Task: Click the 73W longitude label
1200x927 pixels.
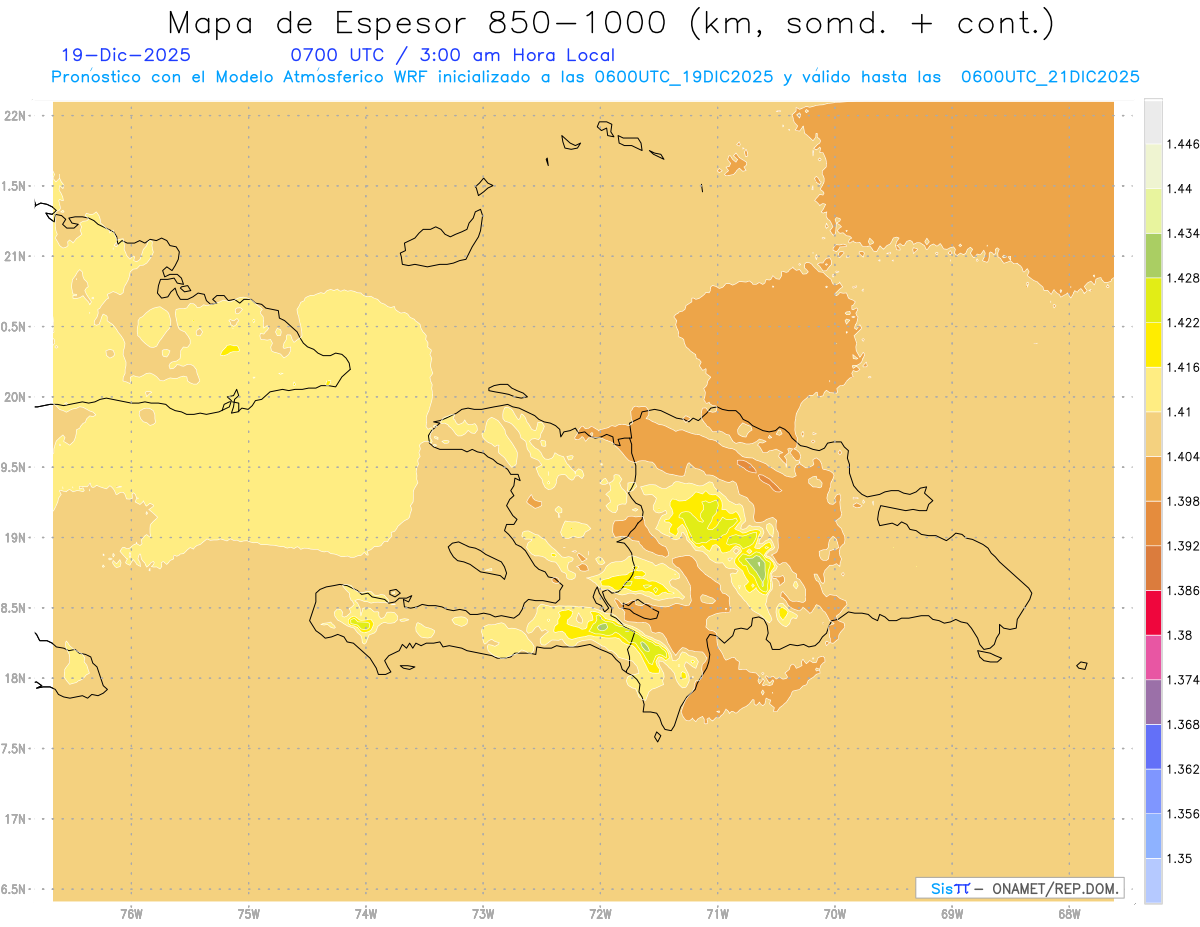Action: click(483, 914)
